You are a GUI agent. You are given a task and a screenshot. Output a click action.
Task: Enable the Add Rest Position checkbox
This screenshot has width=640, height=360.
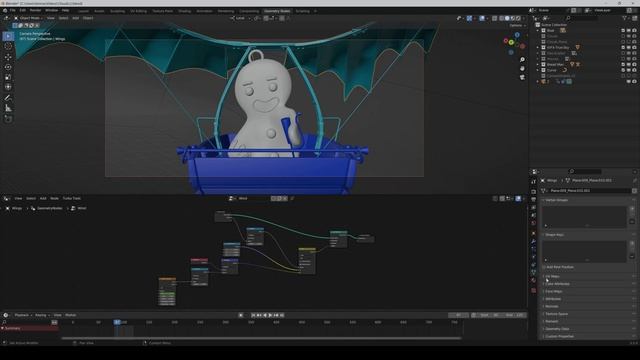coord(544,267)
